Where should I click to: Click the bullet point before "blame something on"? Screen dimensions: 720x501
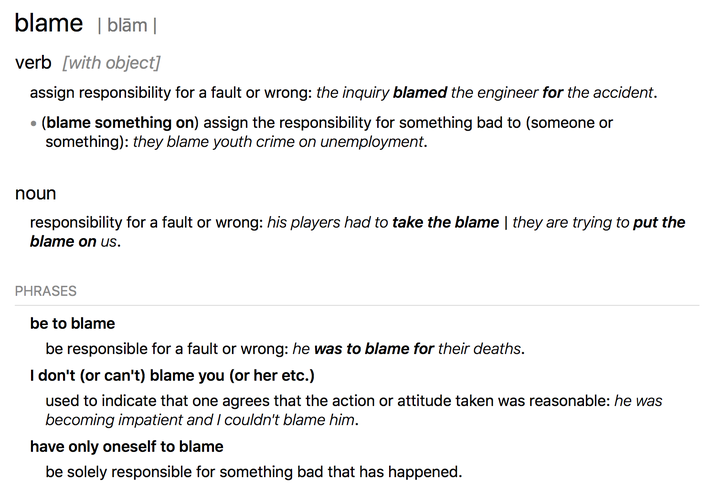tap(34, 123)
